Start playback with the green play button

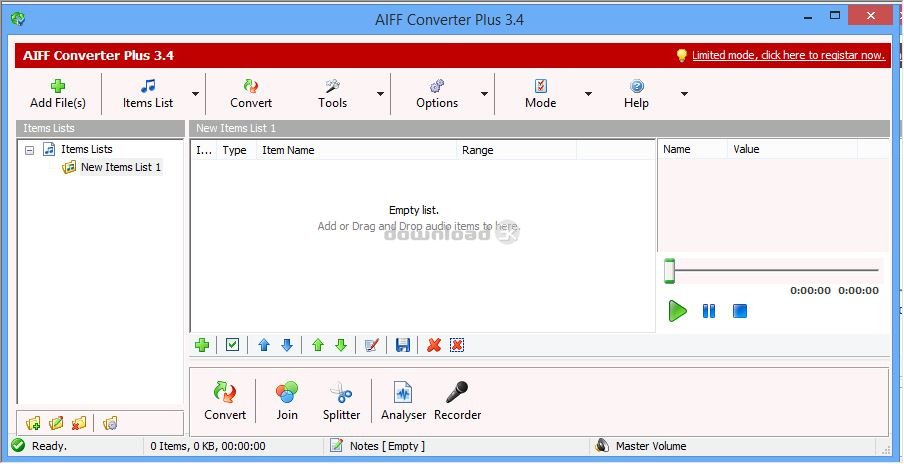point(677,311)
